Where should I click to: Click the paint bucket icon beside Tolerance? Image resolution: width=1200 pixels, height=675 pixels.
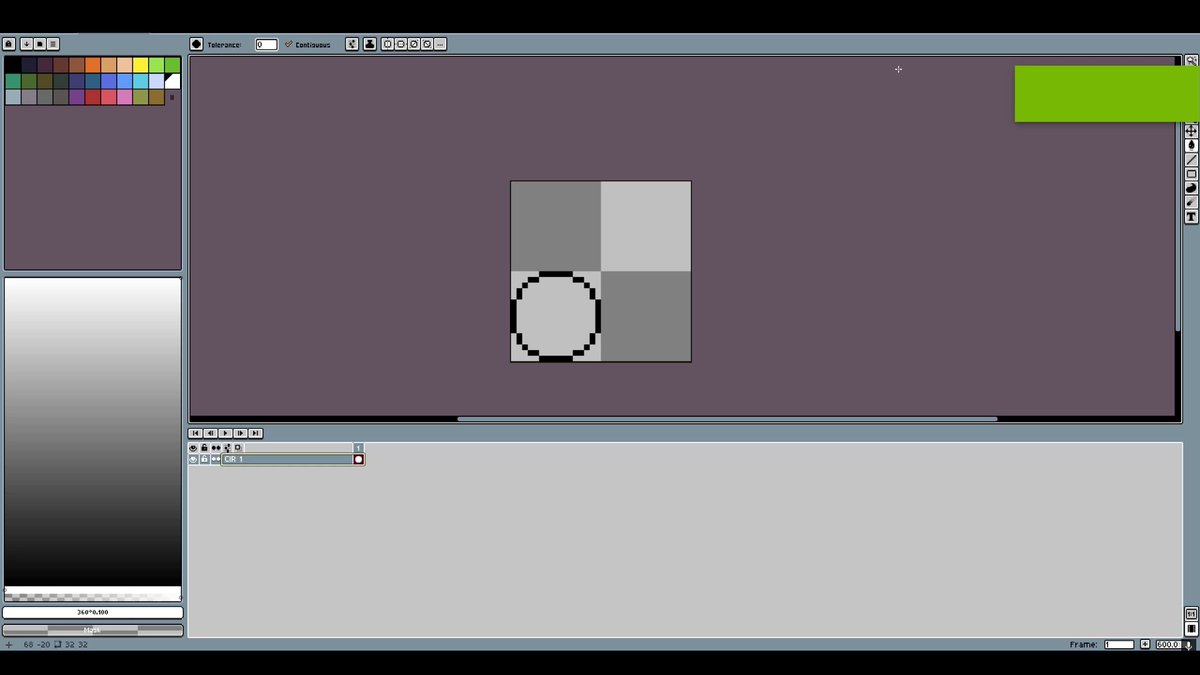pyautogui.click(x=196, y=44)
